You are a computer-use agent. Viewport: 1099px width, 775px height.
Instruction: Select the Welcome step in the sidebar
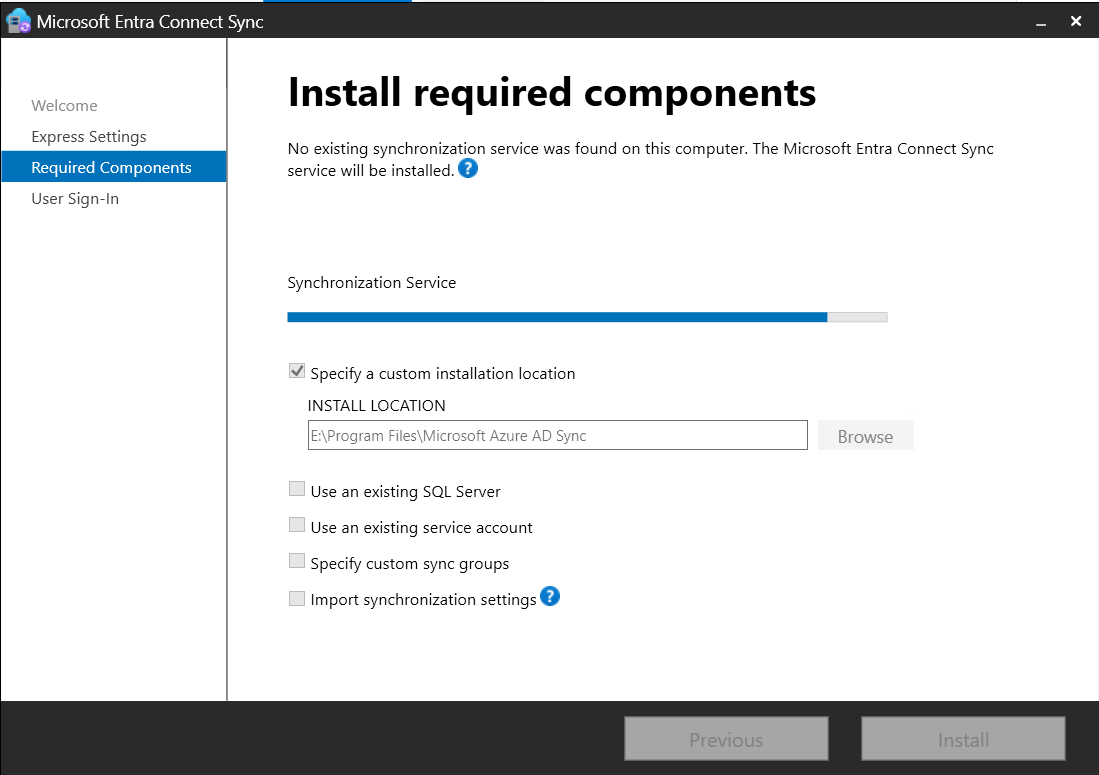tap(64, 105)
